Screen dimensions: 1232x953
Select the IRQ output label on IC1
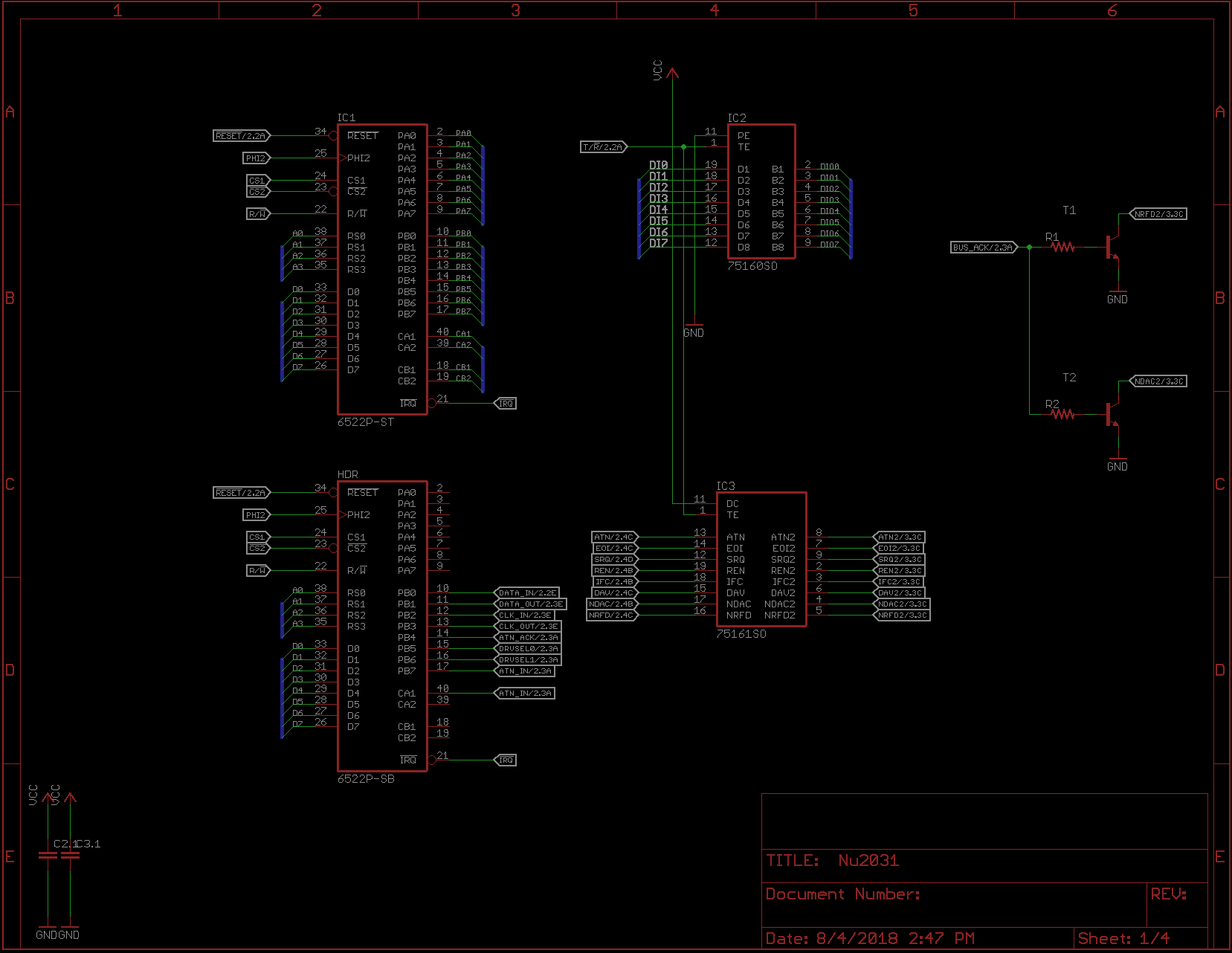[506, 402]
